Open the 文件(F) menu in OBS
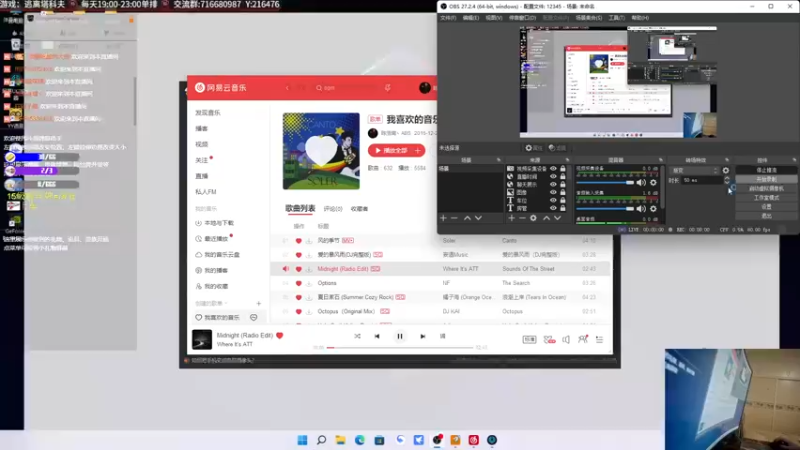 point(448,18)
